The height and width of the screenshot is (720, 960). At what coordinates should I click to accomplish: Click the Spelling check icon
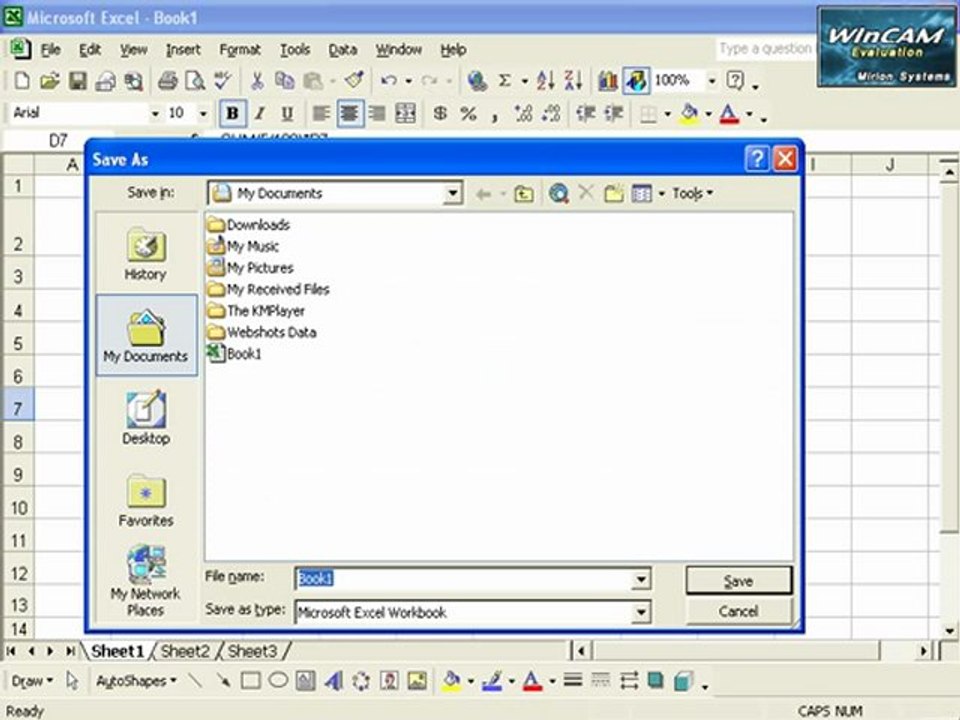click(223, 80)
